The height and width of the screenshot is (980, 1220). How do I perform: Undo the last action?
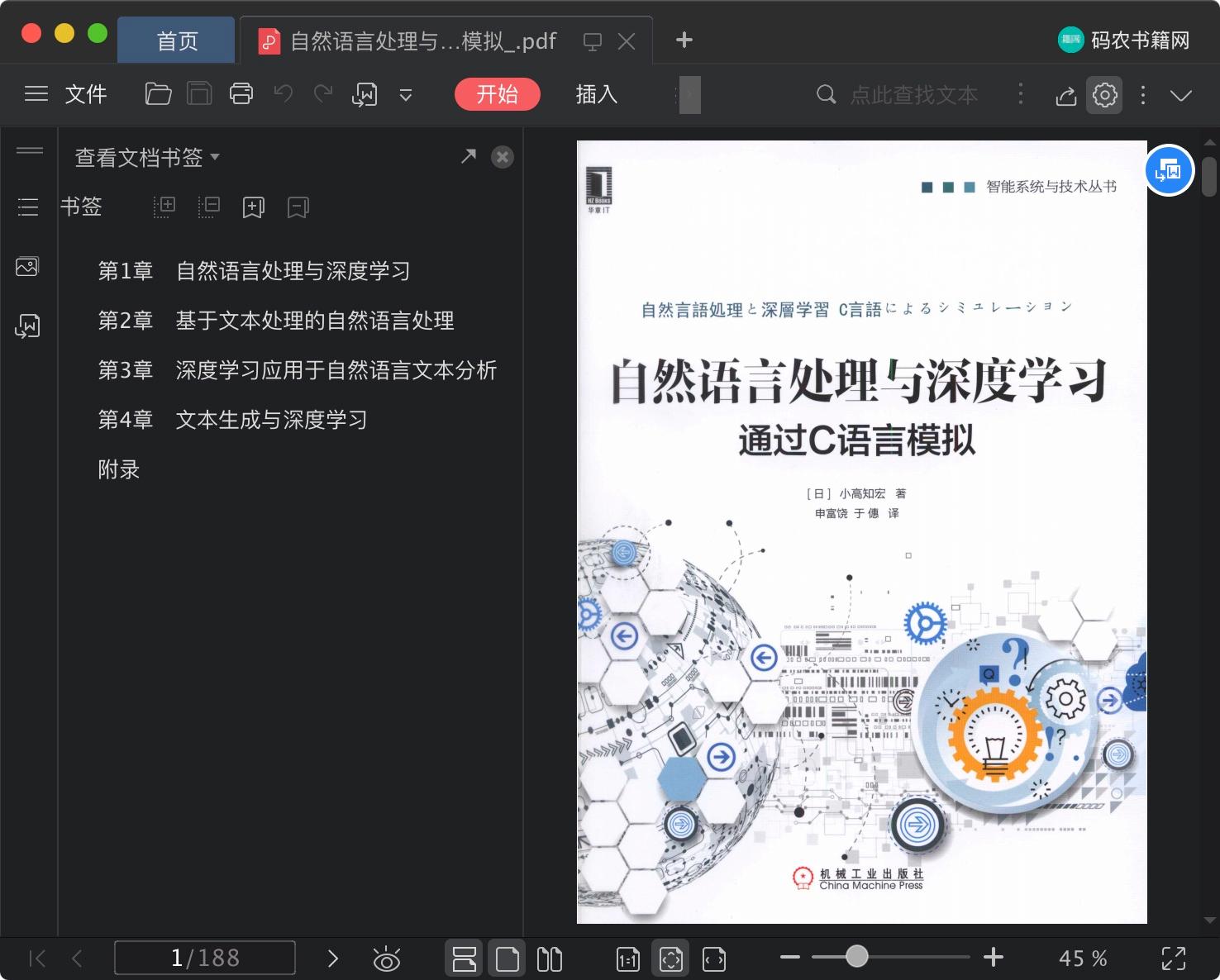284,94
